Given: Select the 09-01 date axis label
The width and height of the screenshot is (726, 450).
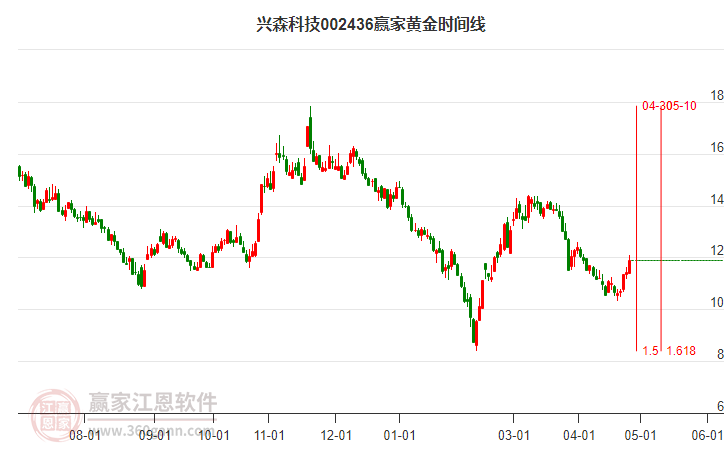Looking at the screenshot, I should (155, 435).
